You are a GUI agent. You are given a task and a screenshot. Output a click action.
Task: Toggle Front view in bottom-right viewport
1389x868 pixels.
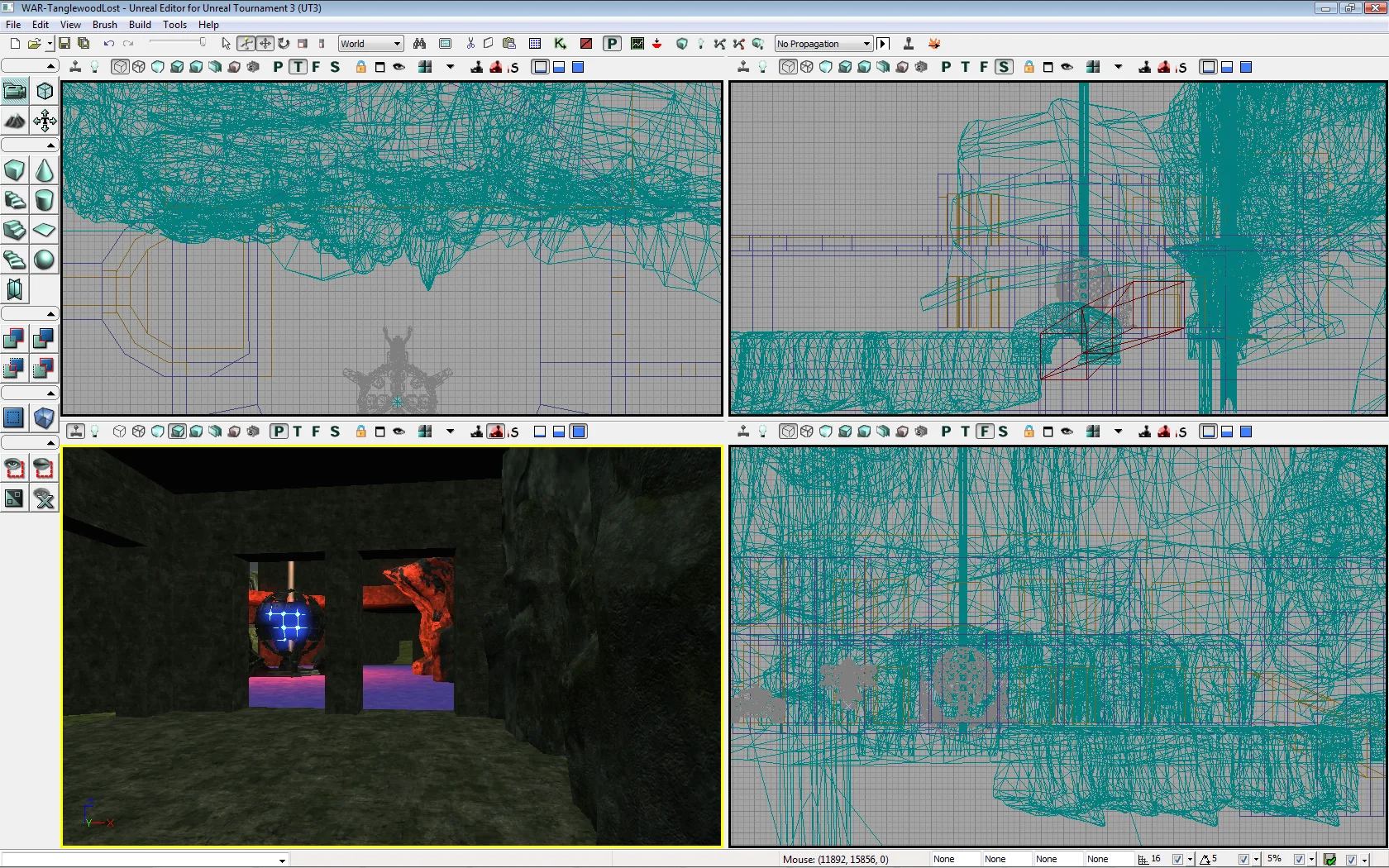[984, 432]
